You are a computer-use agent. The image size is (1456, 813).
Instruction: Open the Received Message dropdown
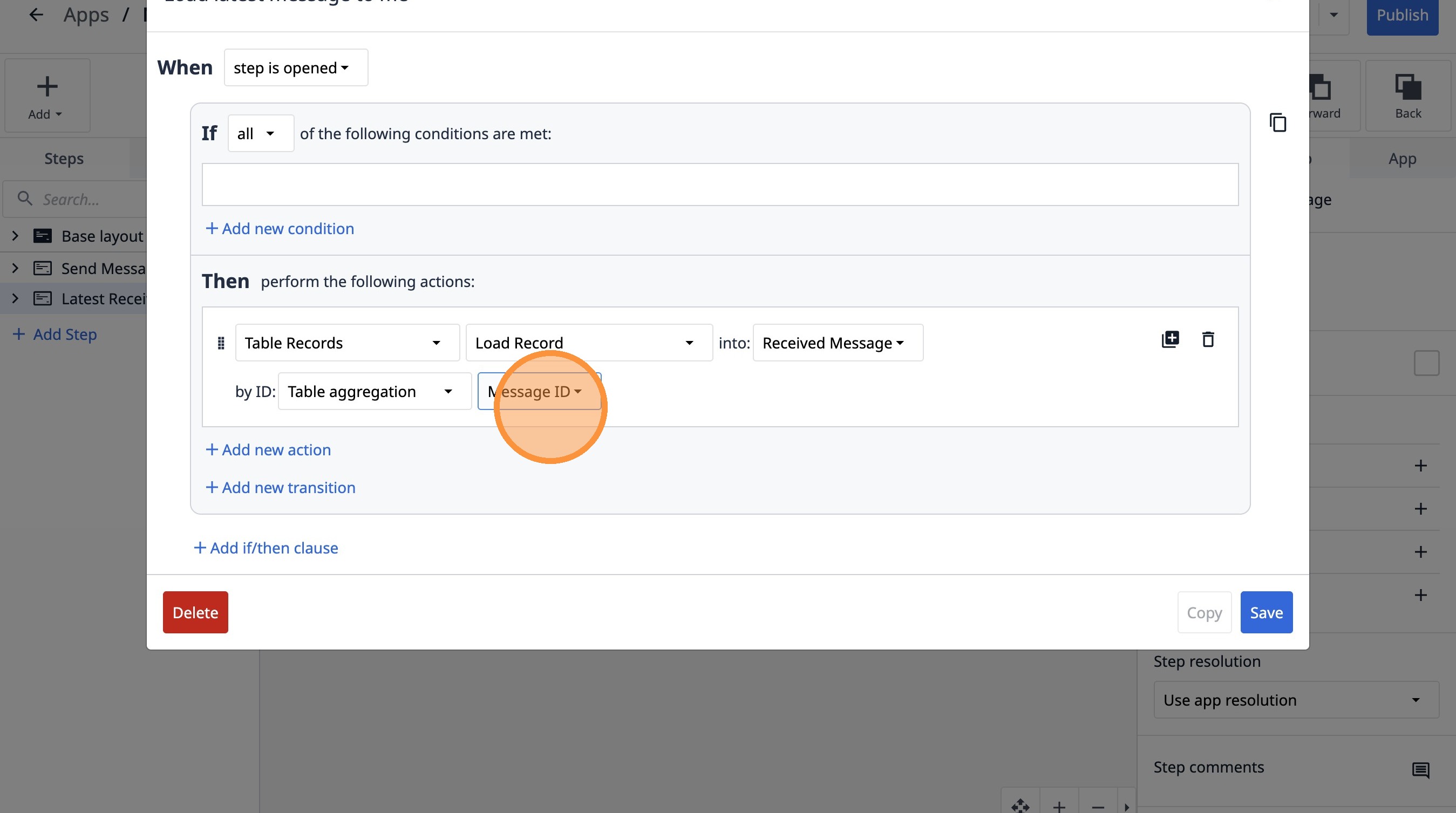click(x=837, y=343)
